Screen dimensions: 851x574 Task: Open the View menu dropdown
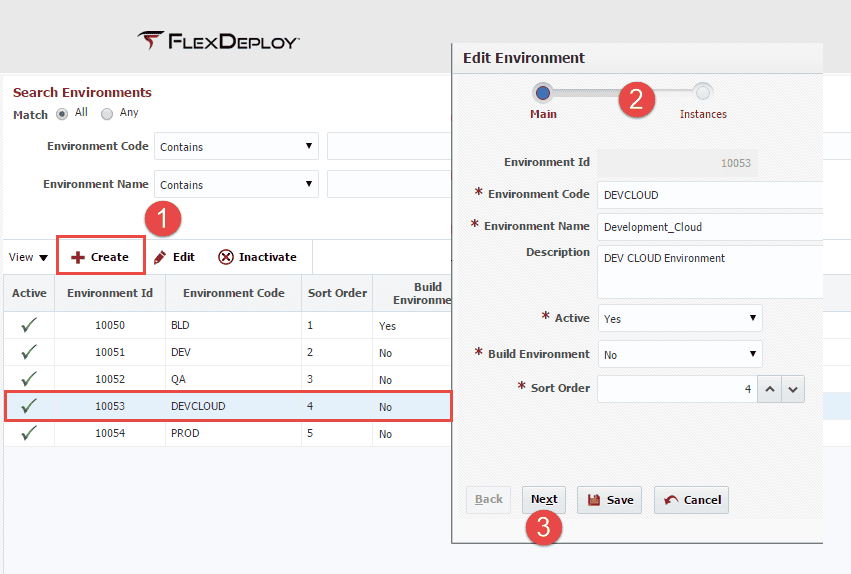pyautogui.click(x=29, y=257)
